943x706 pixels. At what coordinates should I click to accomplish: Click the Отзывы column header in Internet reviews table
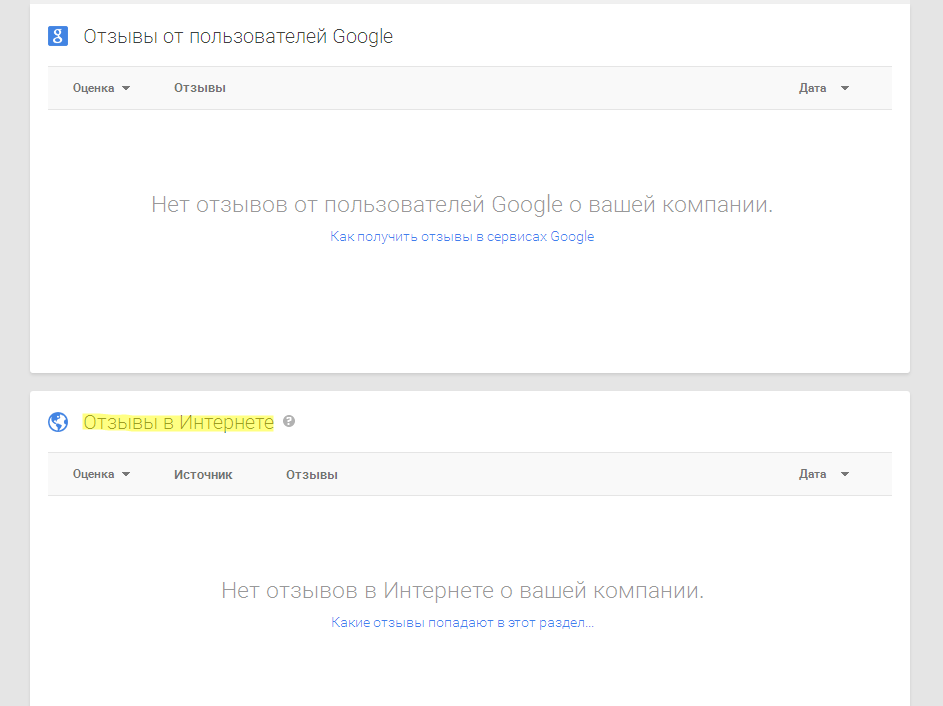click(312, 475)
